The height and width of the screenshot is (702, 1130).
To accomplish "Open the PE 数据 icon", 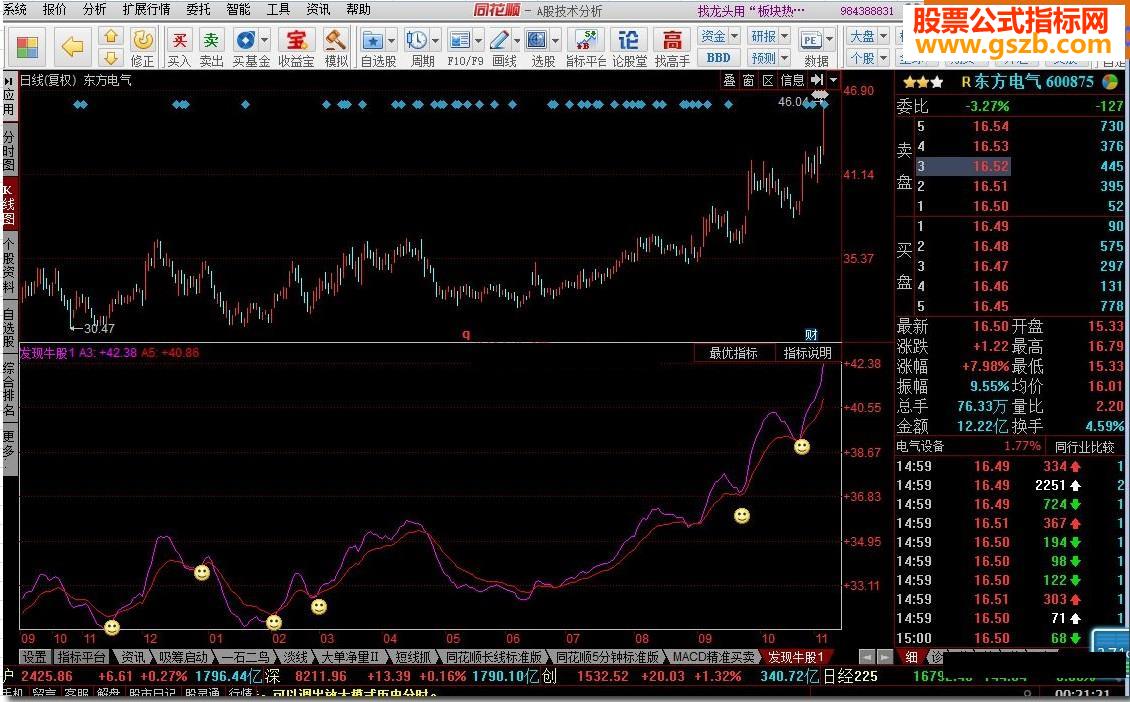I will [x=811, y=40].
